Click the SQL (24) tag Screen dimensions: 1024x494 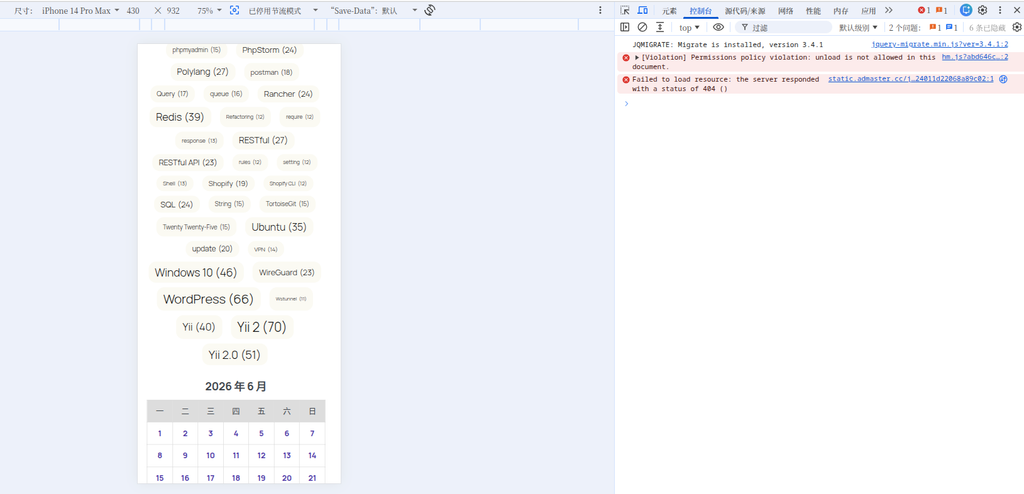176,205
